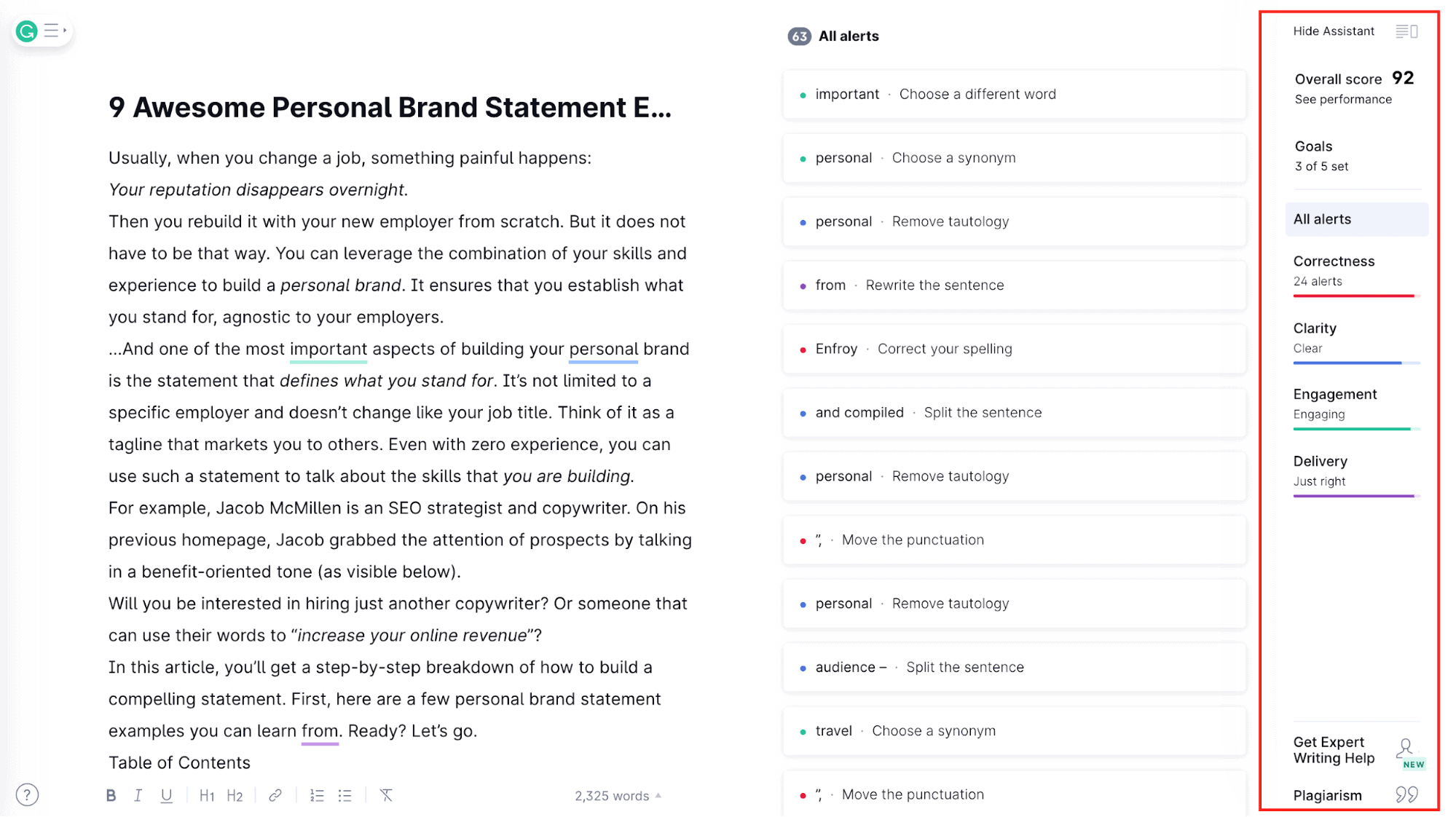Click the Correctness red progress bar

(1355, 296)
